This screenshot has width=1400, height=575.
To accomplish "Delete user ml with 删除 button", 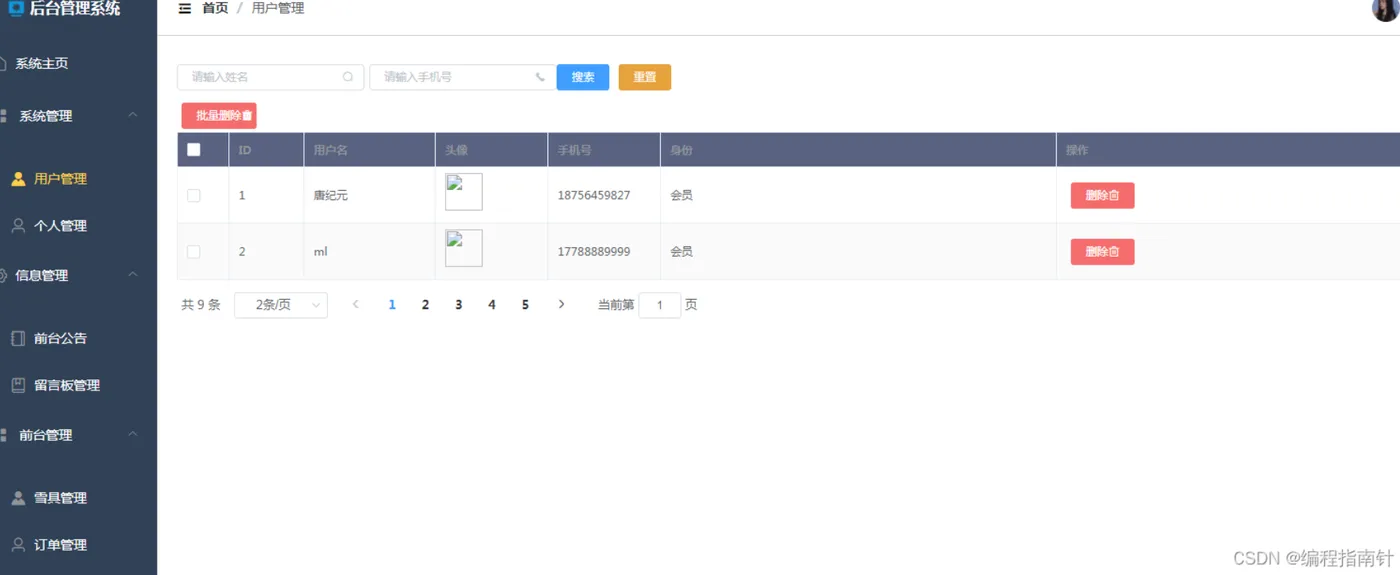I will point(1102,252).
